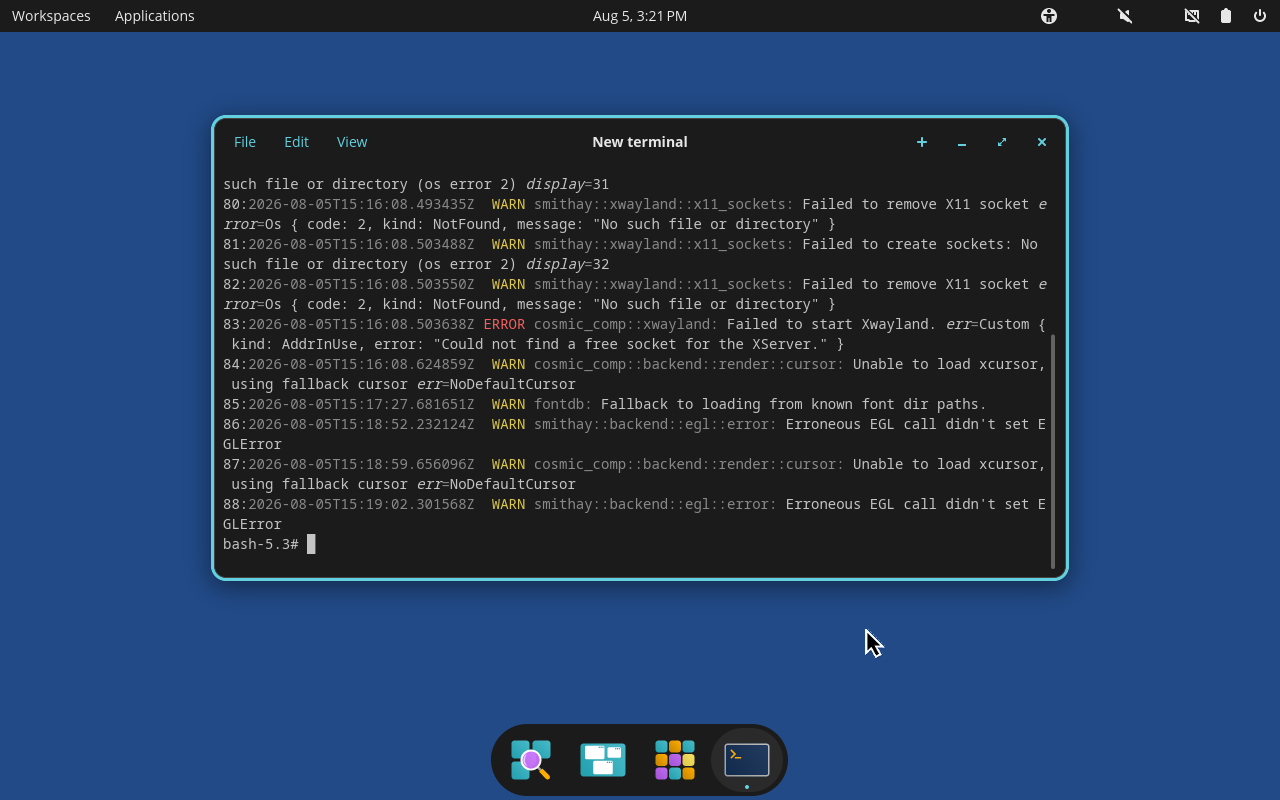Open the View menu in terminal
1280x800 pixels.
(352, 142)
